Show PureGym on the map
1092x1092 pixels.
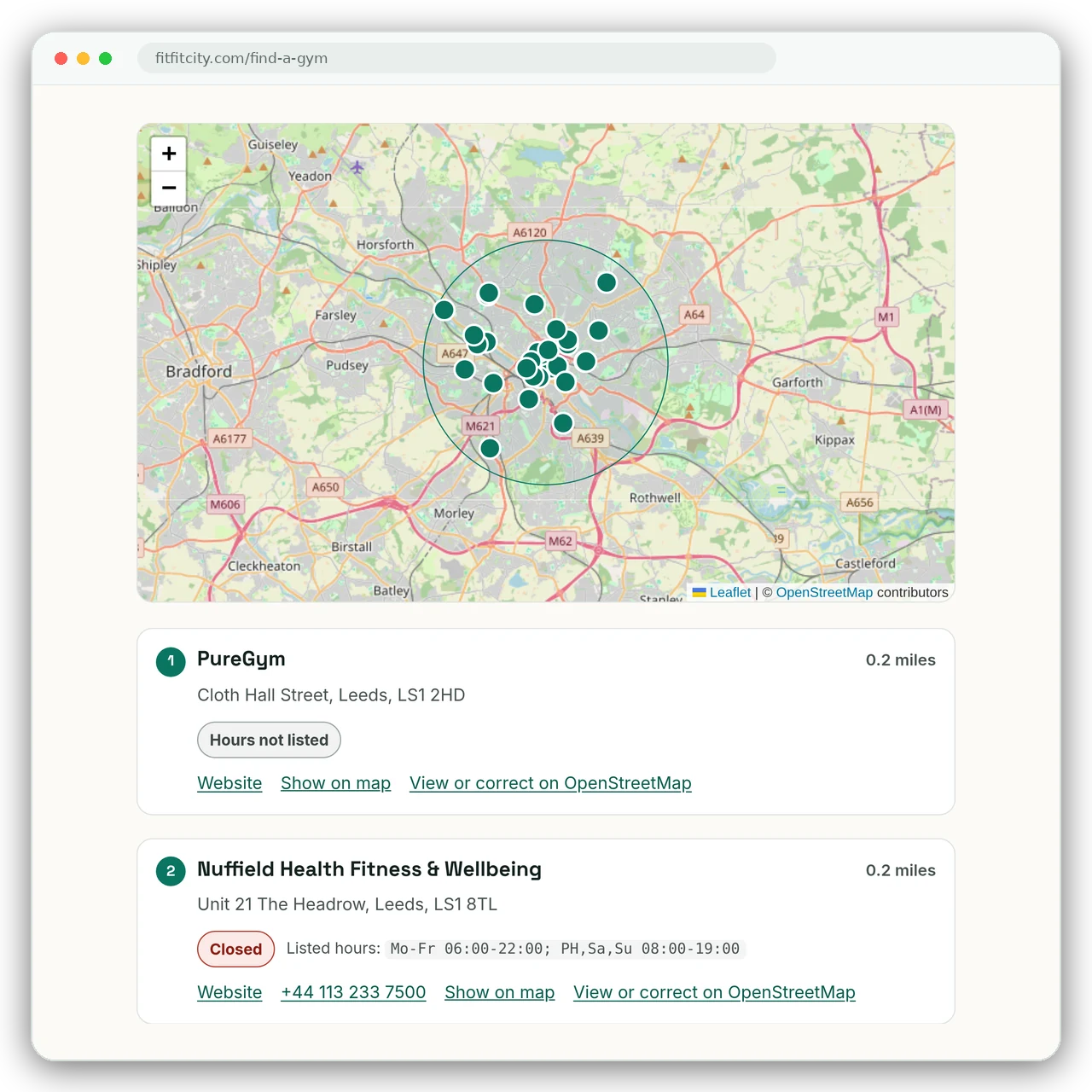point(335,783)
